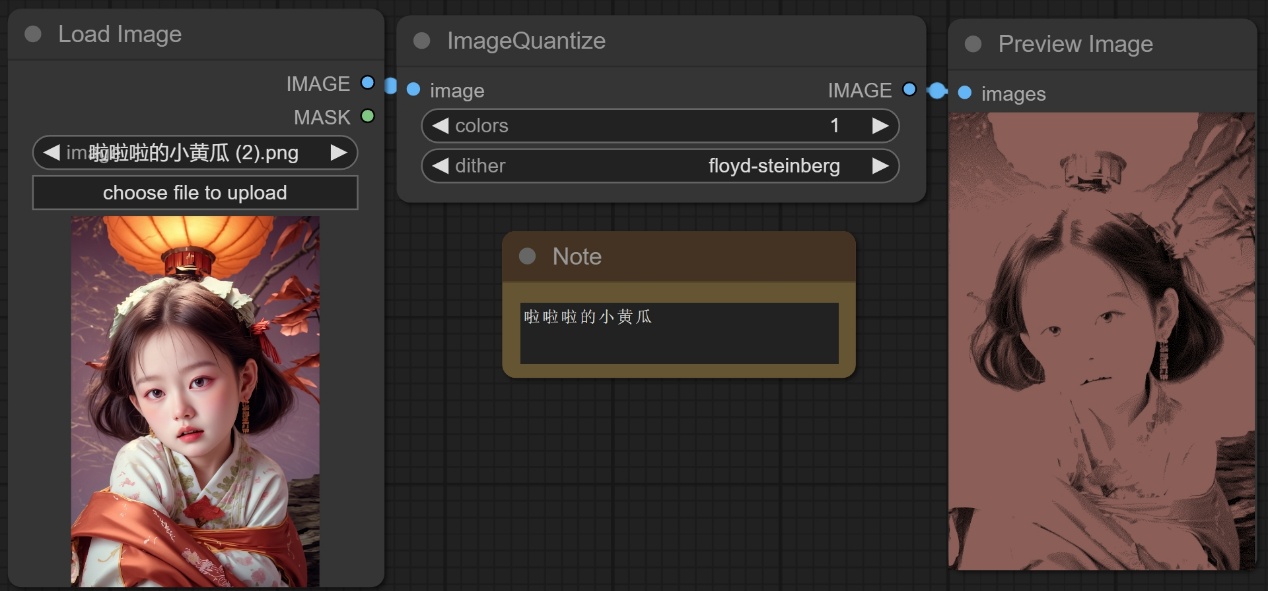Collapse the Load Image node using its dot

point(33,34)
